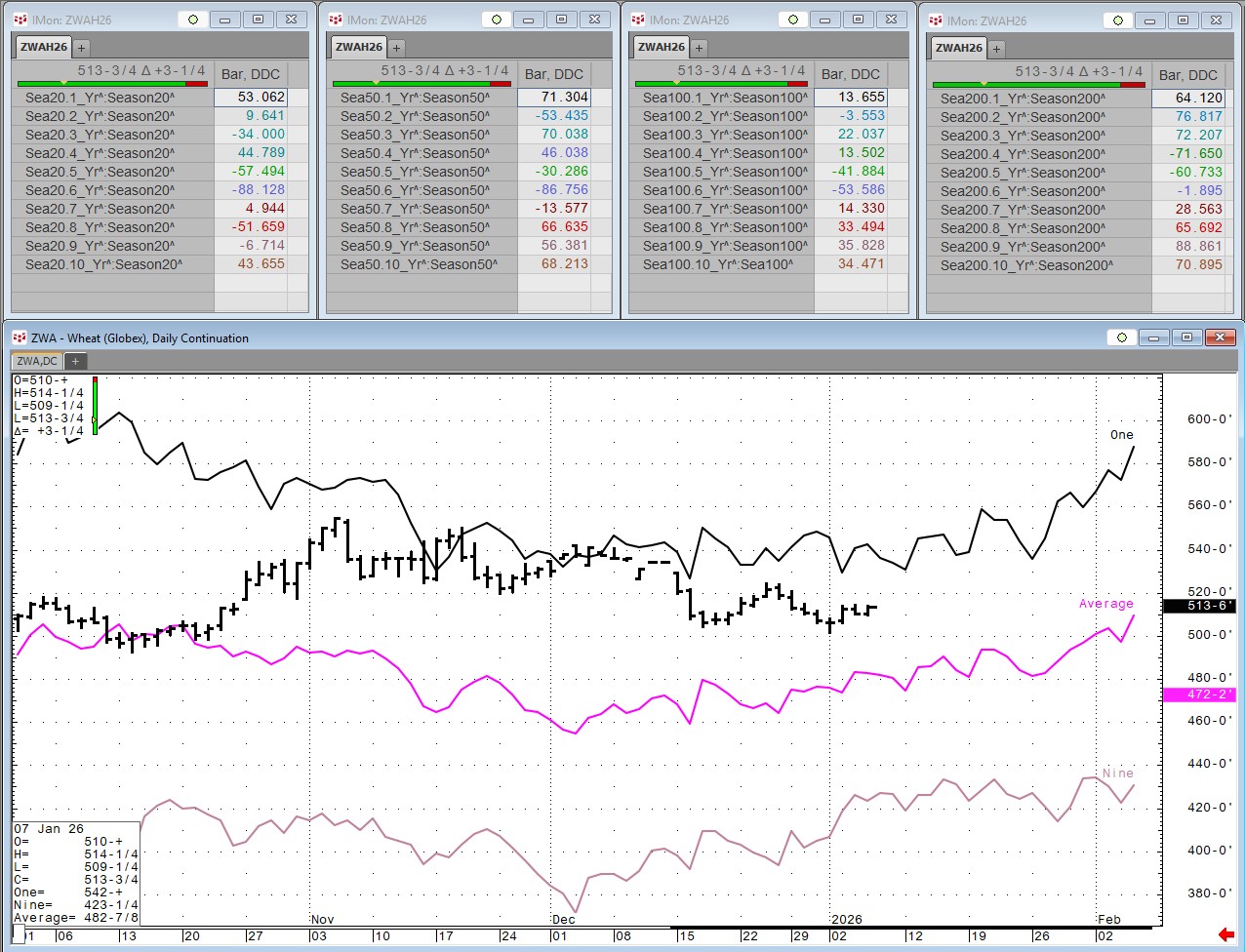1245x952 pixels.
Task: Toggle green circle button in Season200 monitor
Action: [1117, 20]
